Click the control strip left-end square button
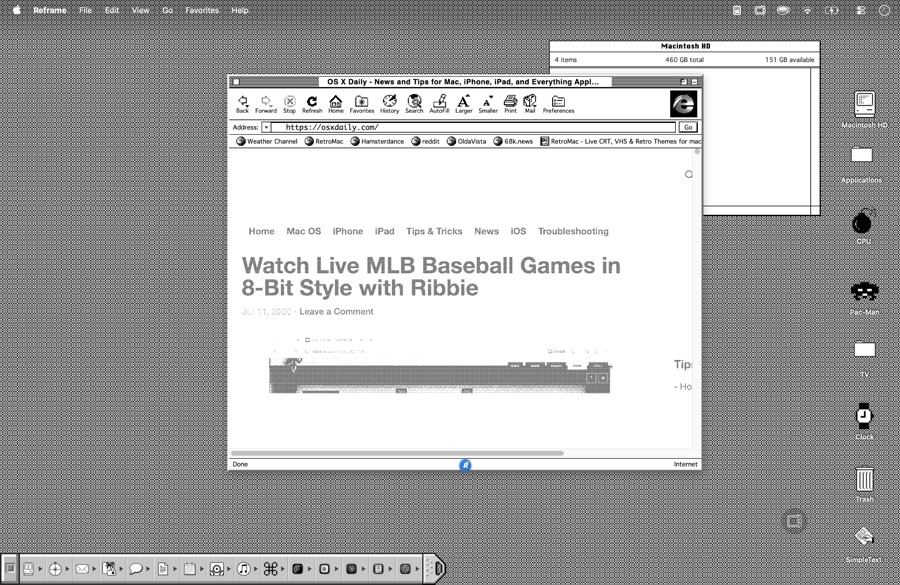Viewport: 900px width, 585px height. click(10, 568)
